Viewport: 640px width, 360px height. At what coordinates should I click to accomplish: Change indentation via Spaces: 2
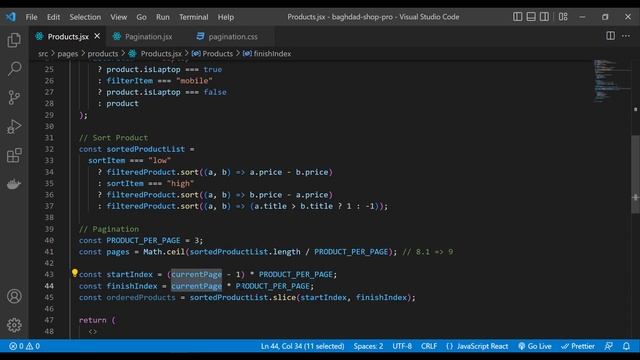coord(368,346)
